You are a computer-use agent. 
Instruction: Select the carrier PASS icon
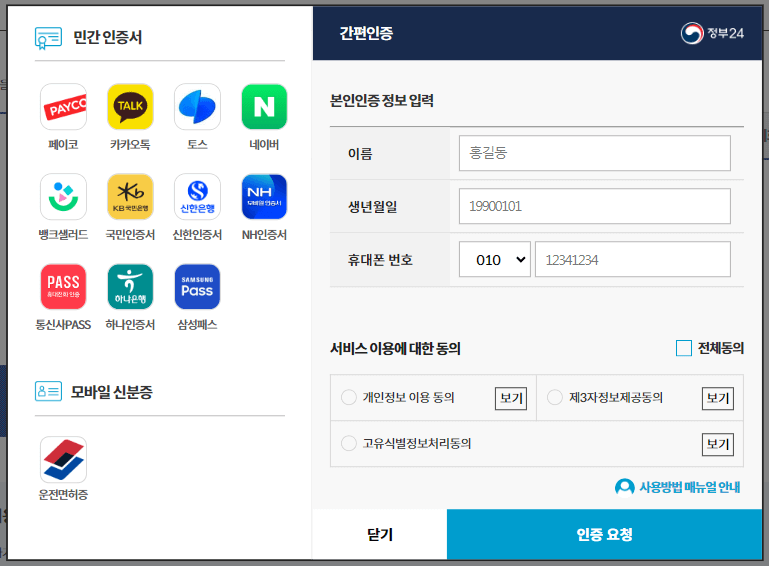point(63,287)
